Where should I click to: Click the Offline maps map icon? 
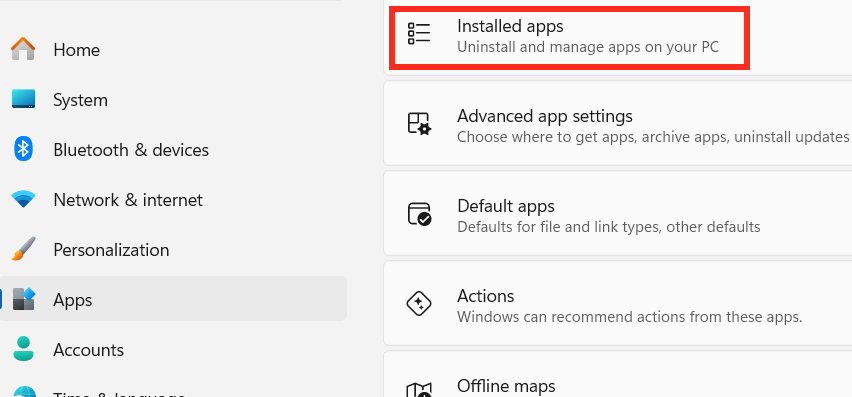click(419, 389)
